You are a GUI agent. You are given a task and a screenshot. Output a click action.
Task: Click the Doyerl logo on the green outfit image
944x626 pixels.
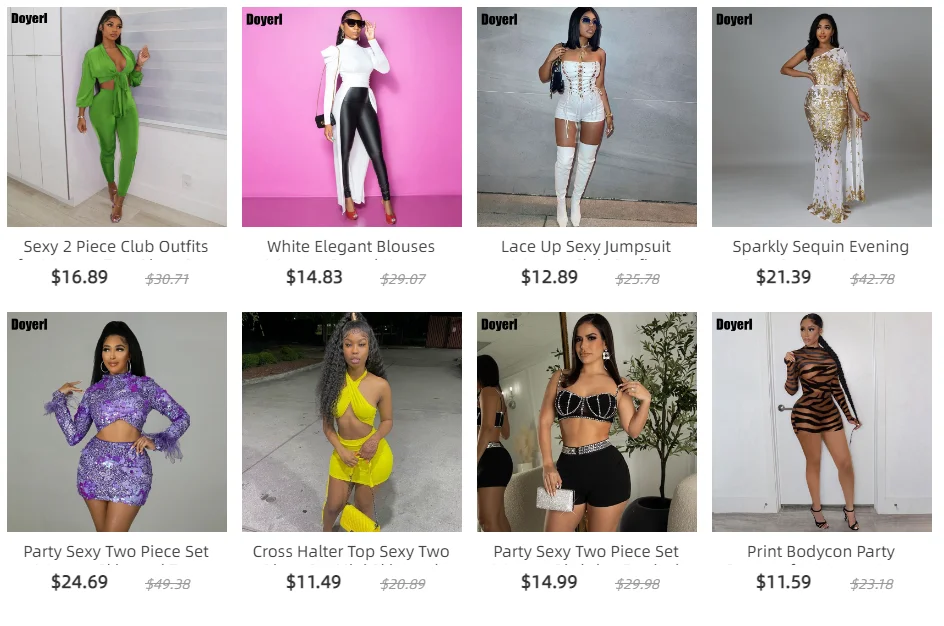click(29, 18)
